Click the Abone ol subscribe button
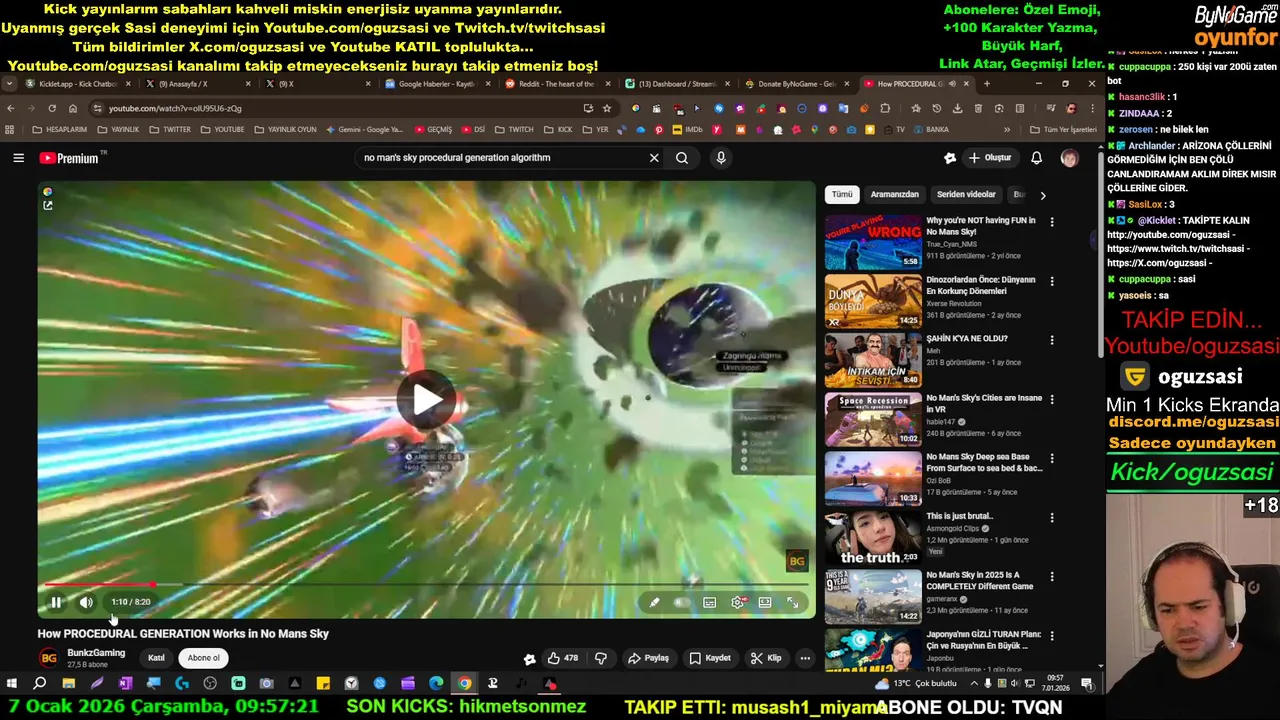The width and height of the screenshot is (1280, 720). [x=203, y=658]
